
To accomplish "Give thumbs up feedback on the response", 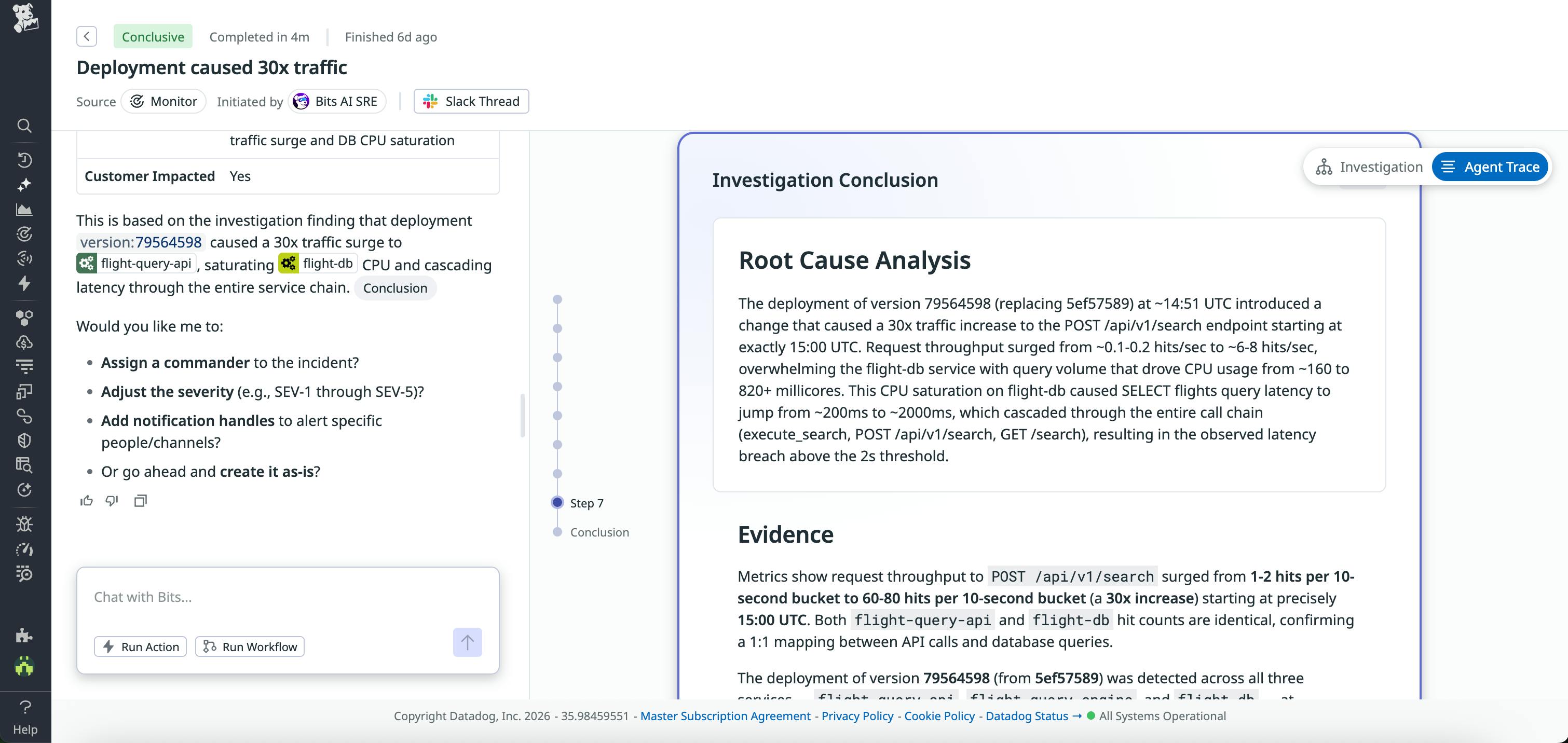I will coord(86,500).
